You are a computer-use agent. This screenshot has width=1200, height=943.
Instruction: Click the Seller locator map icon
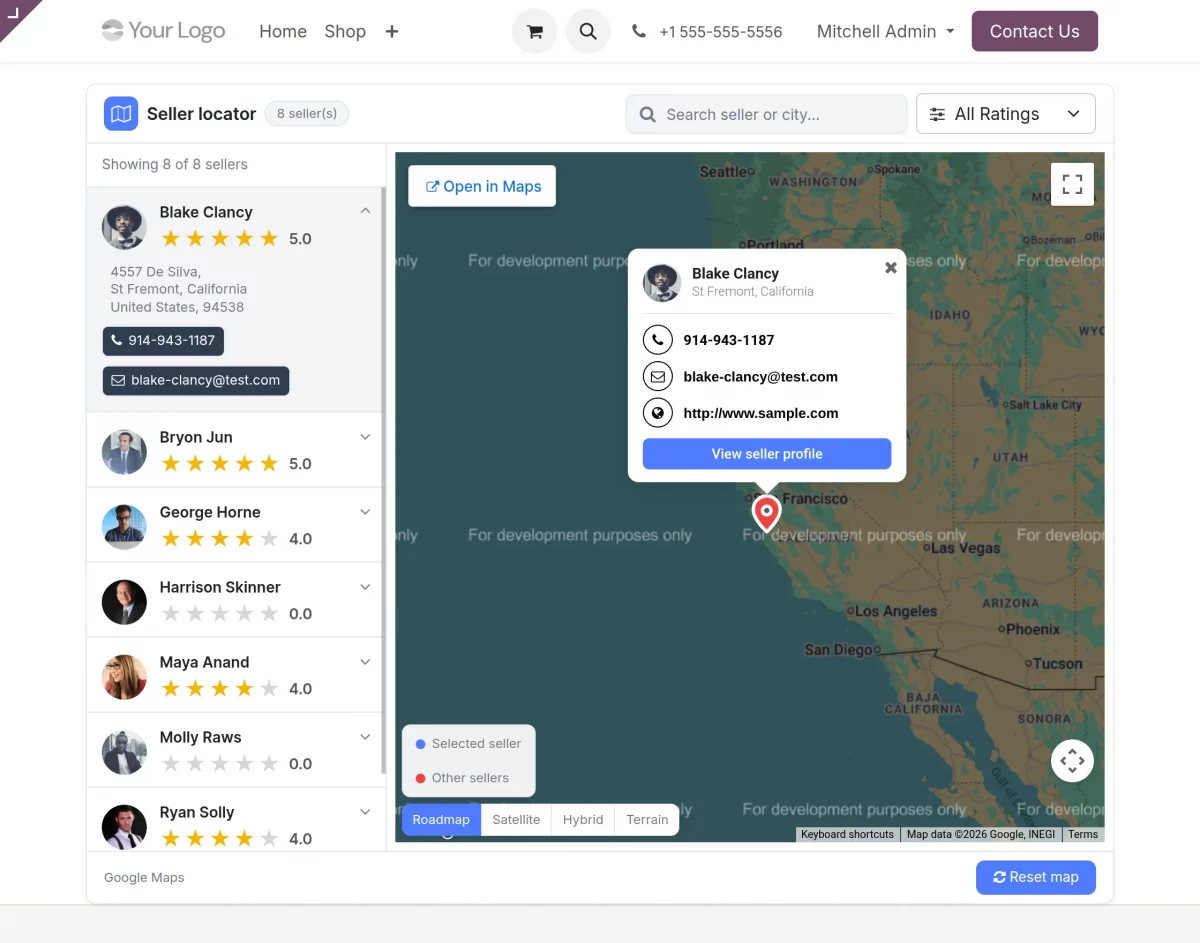[x=121, y=114]
